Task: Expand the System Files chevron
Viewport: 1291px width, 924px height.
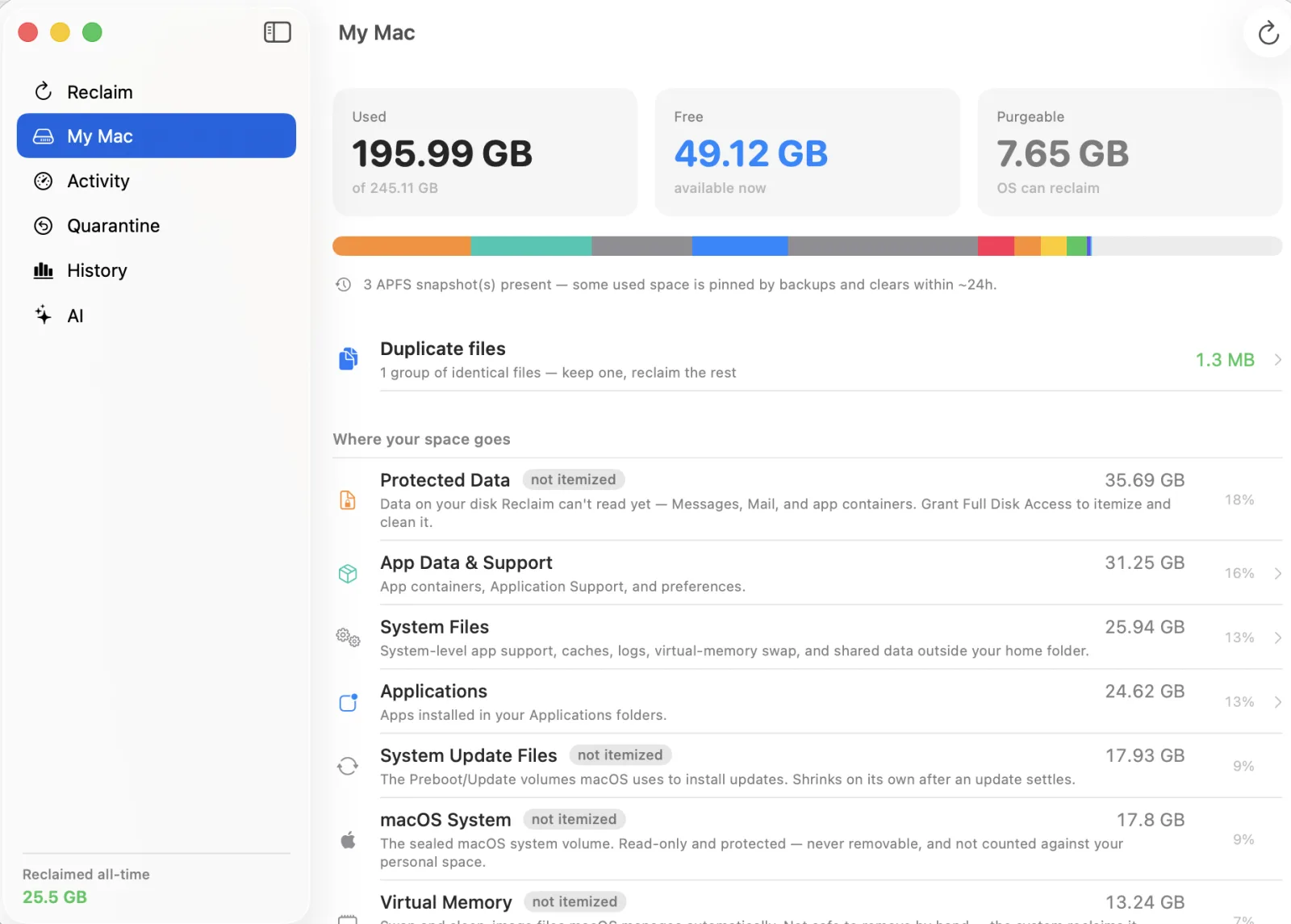Action: click(1278, 638)
